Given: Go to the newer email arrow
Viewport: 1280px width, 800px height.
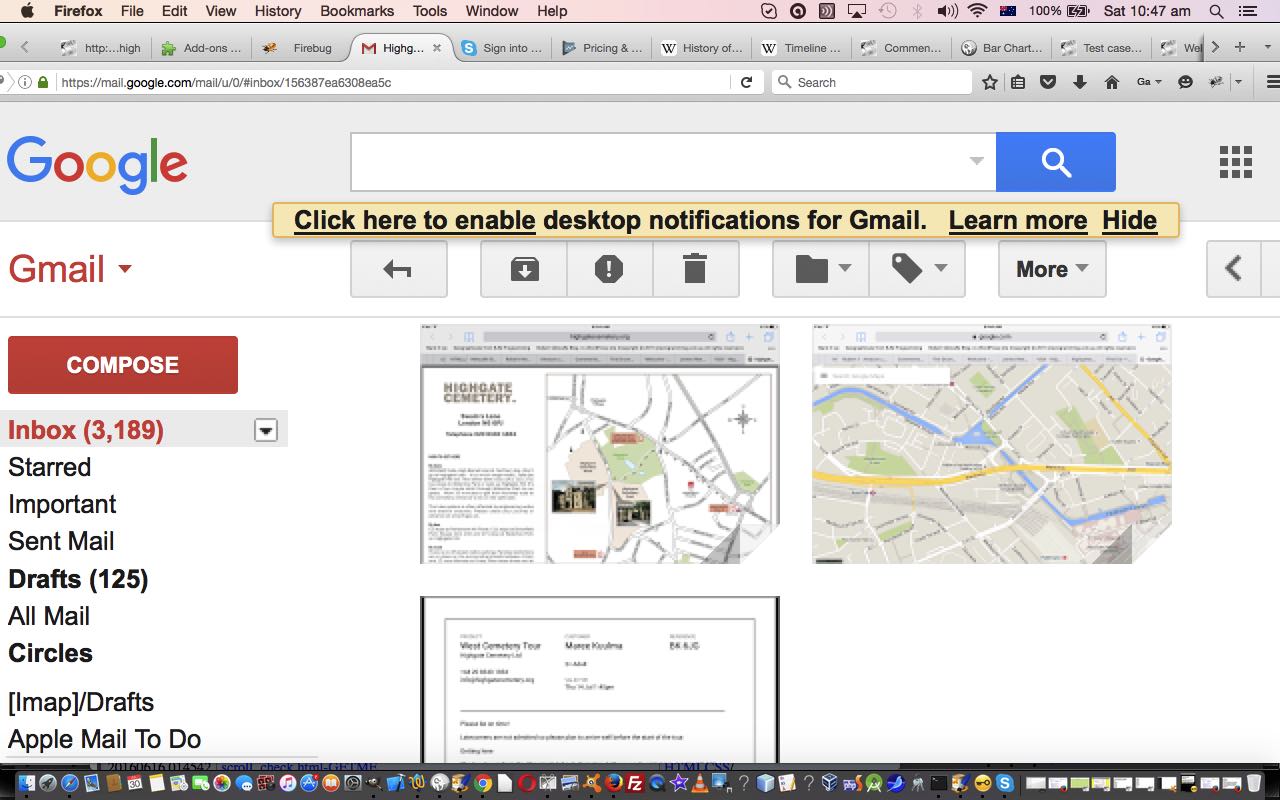Looking at the screenshot, I should pos(1234,269).
